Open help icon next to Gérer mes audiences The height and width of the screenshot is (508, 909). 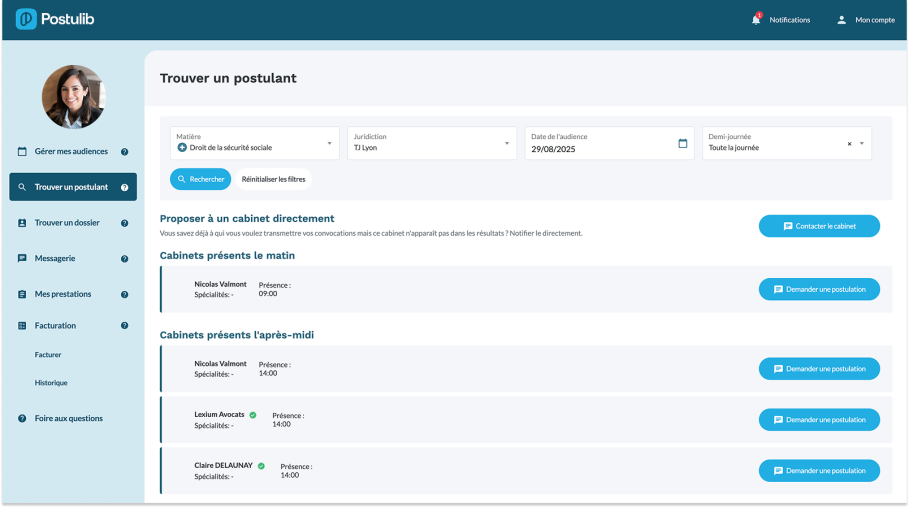tap(125, 152)
